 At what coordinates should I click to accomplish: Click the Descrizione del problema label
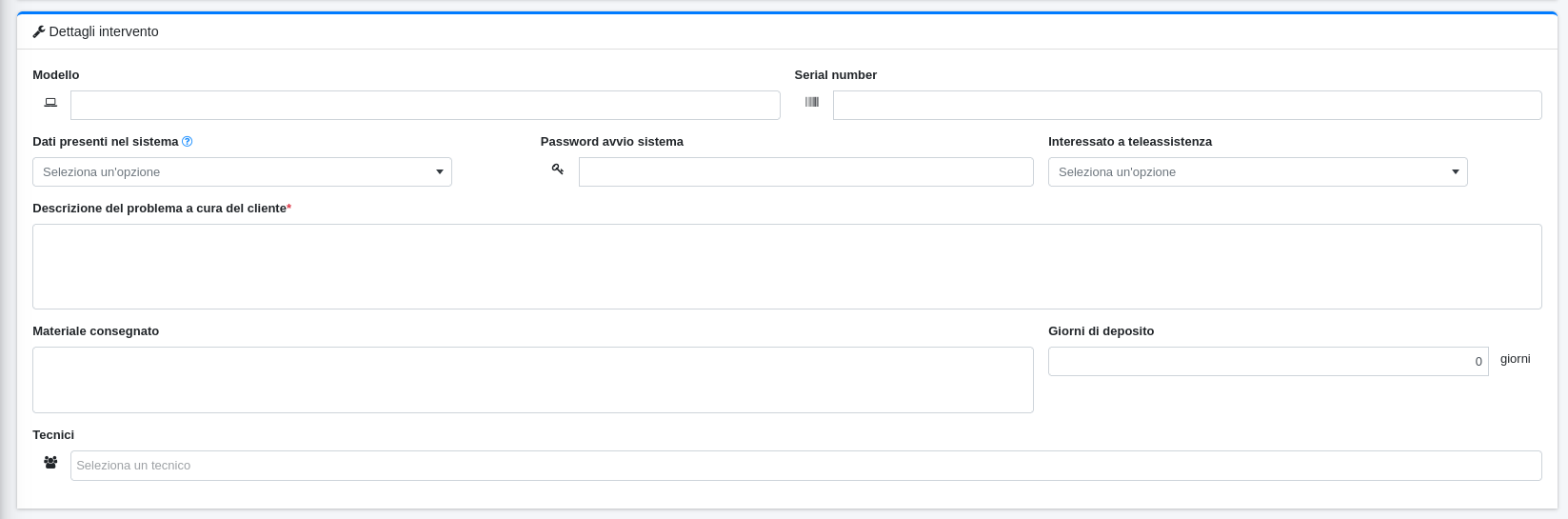159,209
